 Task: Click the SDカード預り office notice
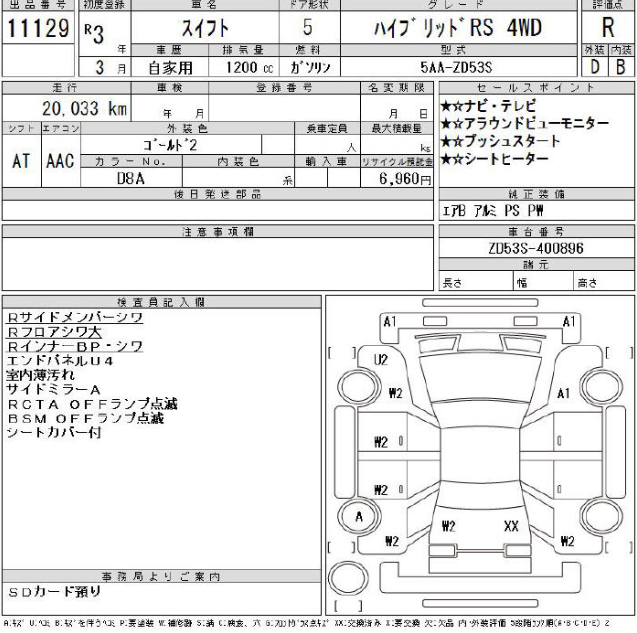tap(54, 592)
